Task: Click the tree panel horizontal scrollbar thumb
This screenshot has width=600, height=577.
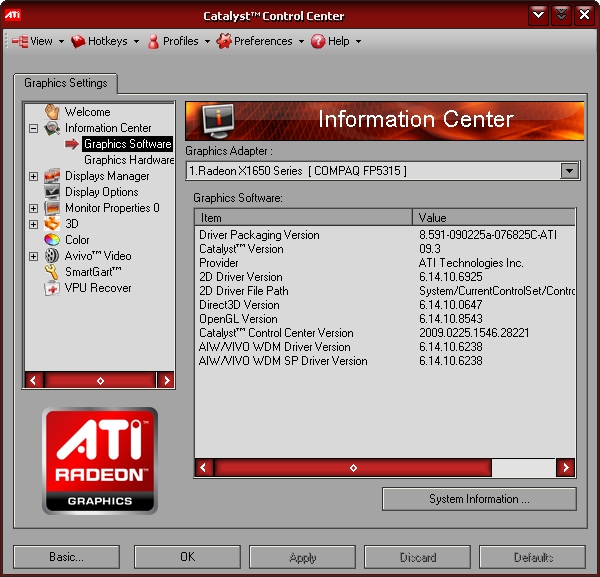Action: [100, 380]
